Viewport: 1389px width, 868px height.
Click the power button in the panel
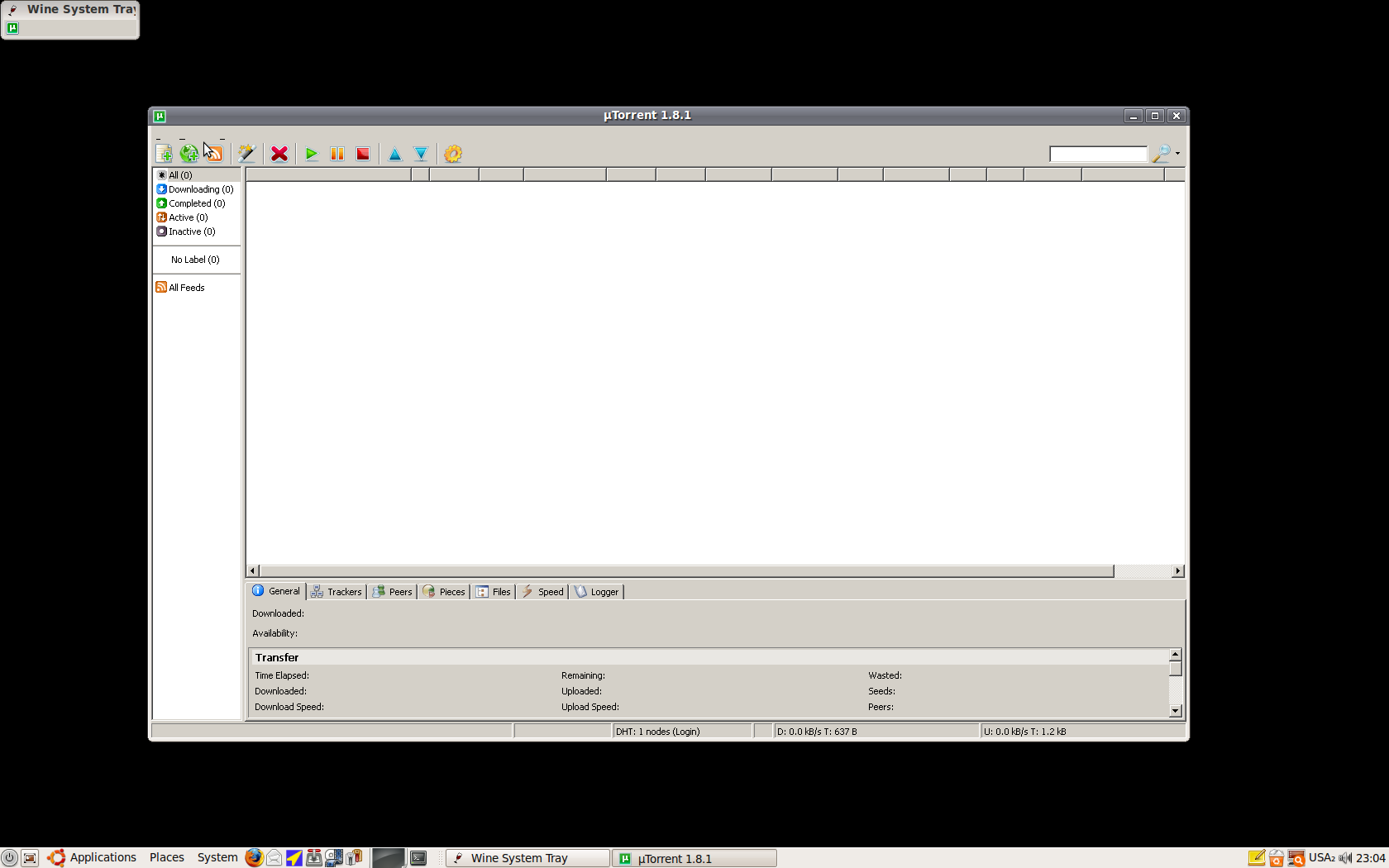(9, 858)
